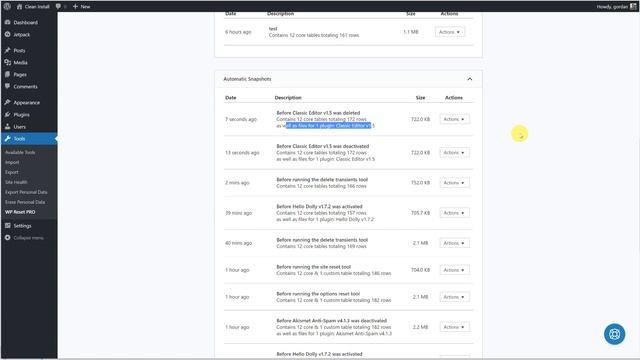This screenshot has width=640, height=360.
Task: Click the Pages icon in sidebar
Action: 7,74
